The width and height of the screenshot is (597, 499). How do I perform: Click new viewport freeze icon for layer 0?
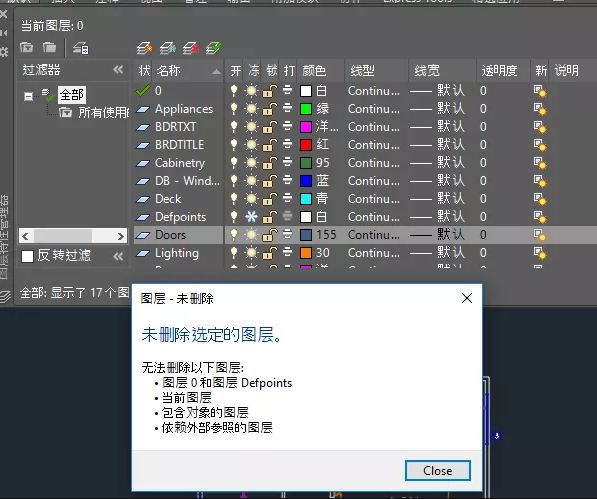click(x=540, y=91)
